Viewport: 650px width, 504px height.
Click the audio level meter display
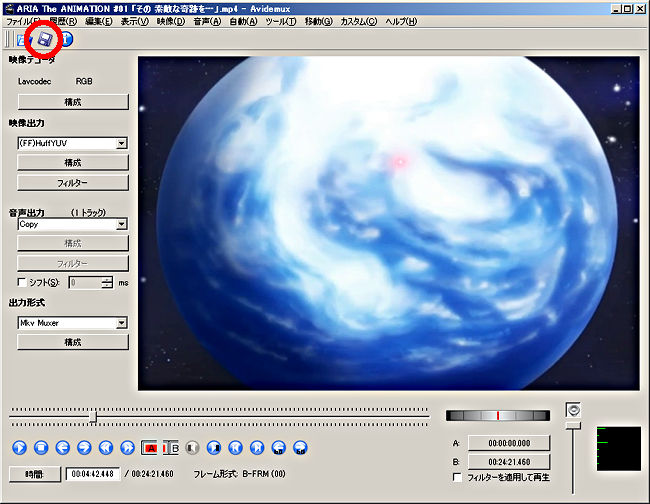pos(618,448)
